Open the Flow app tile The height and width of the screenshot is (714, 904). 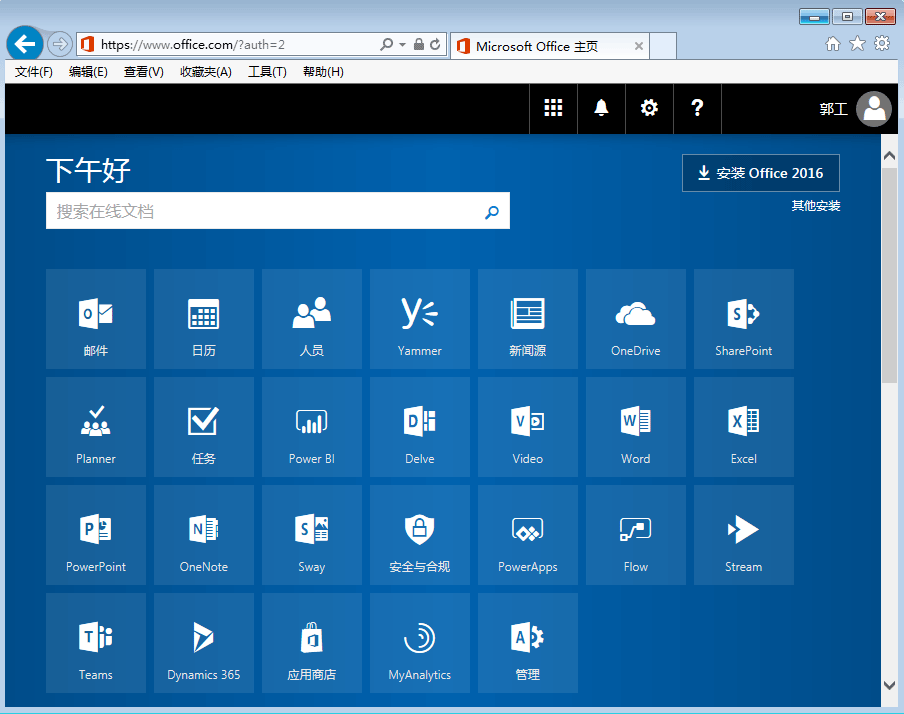(636, 535)
